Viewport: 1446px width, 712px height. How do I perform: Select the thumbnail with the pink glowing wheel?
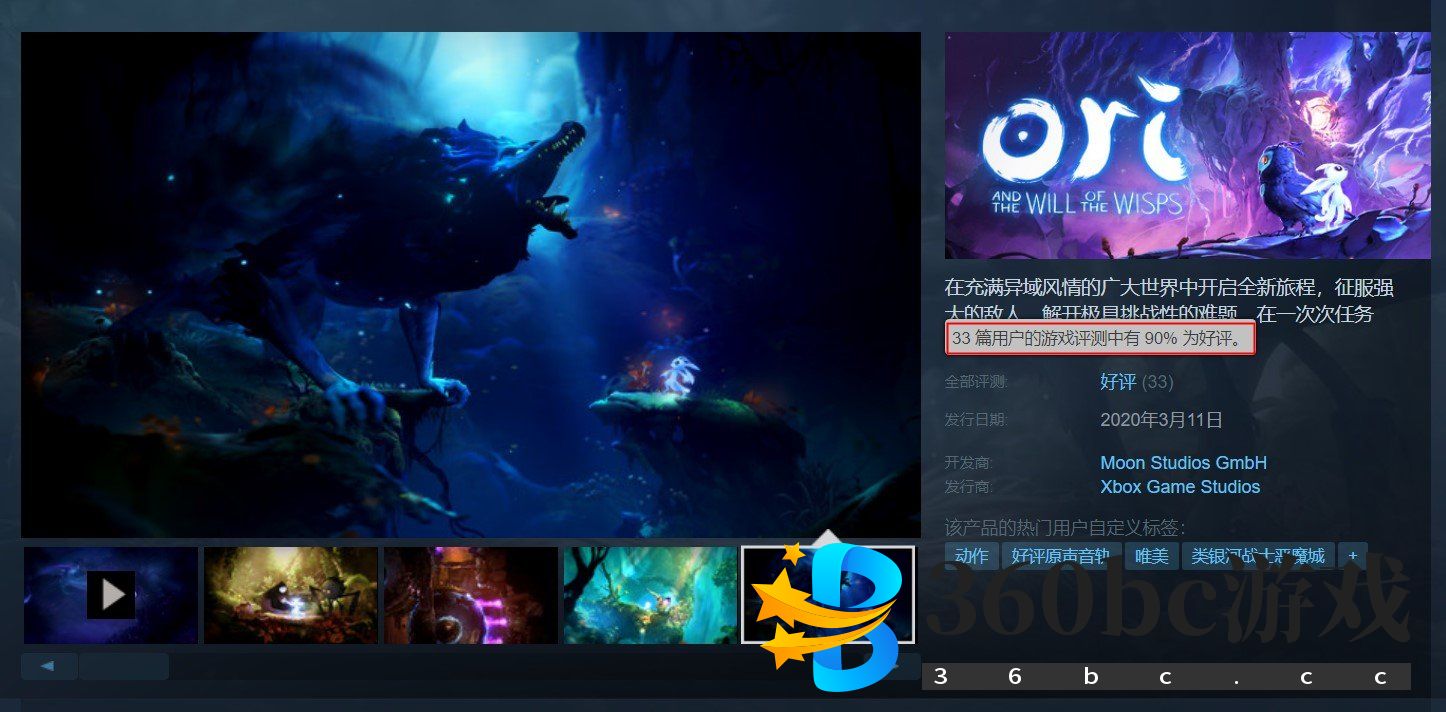(470, 594)
